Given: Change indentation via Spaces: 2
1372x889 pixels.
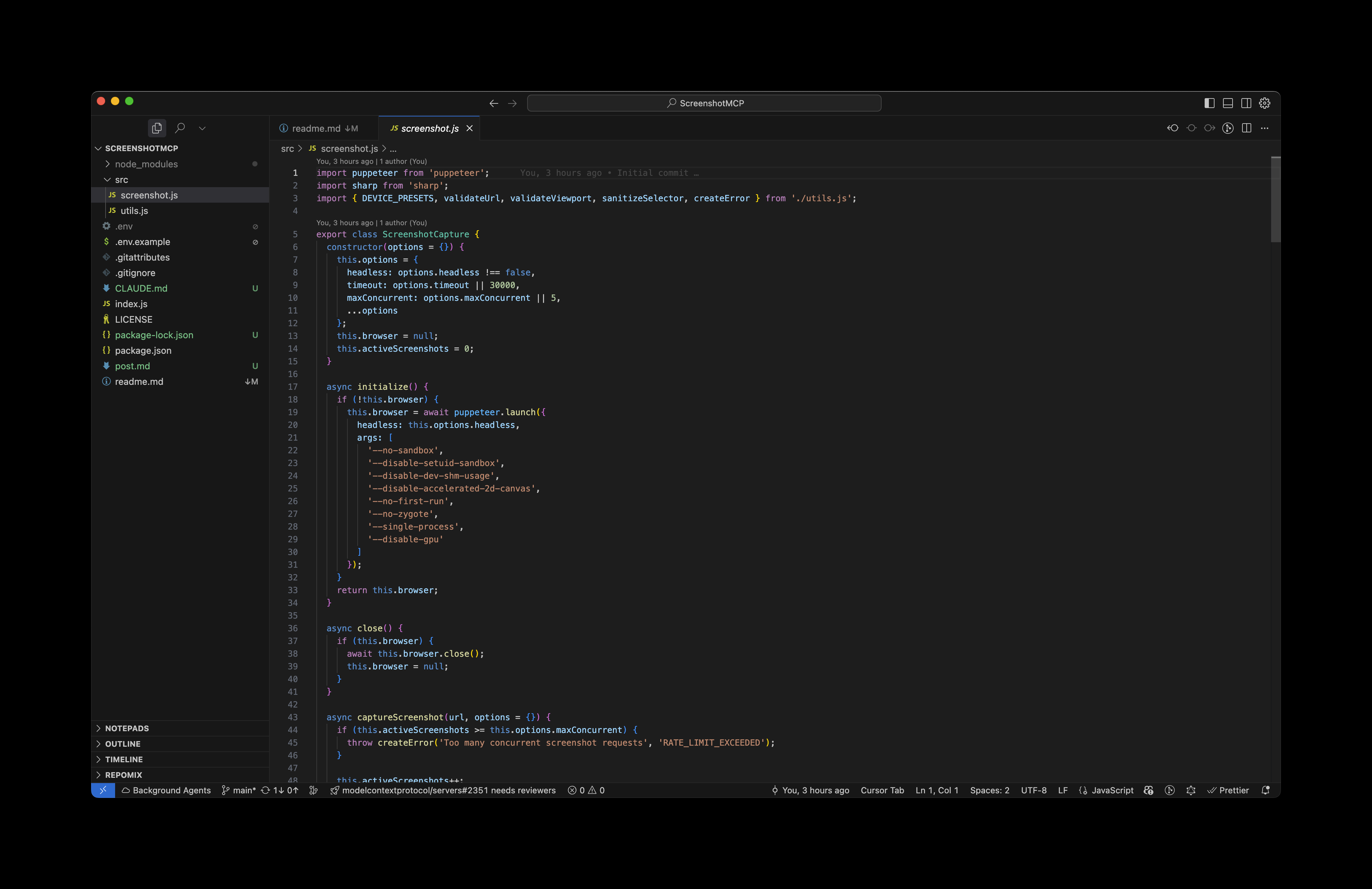Looking at the screenshot, I should (989, 790).
